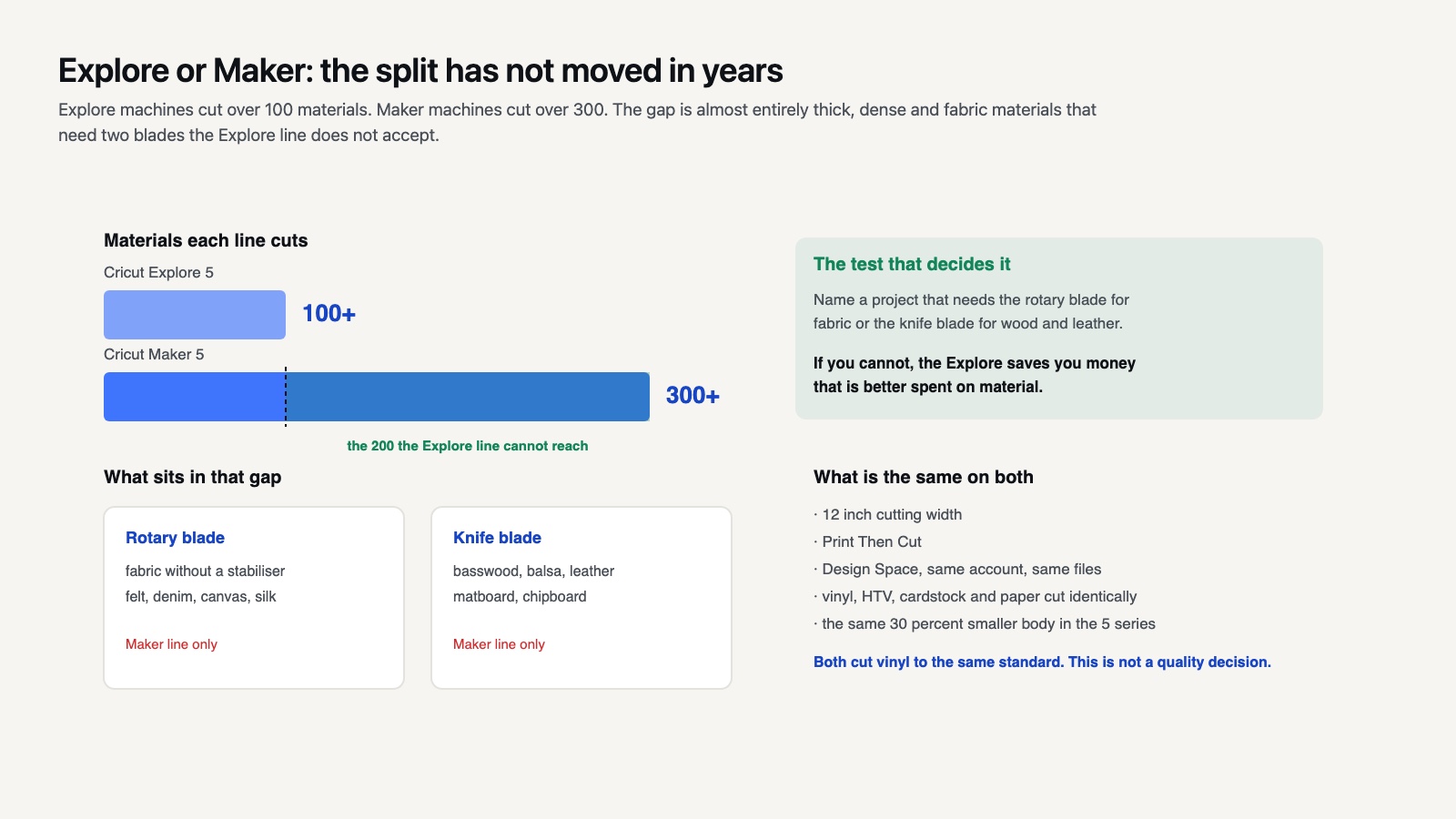Click the green heading The test that decides it
1456x819 pixels.
[912, 265]
